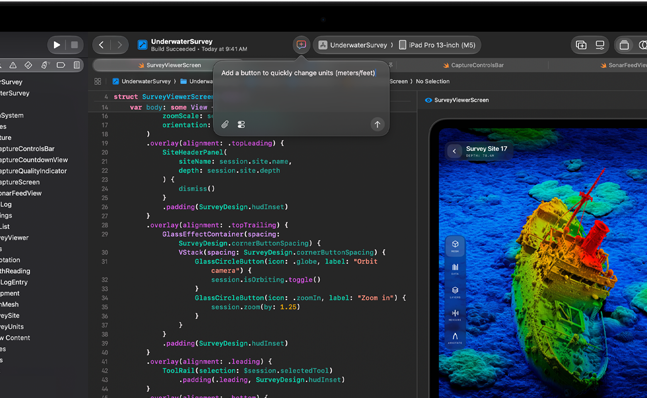647x398 pixels.
Task: Switch to the SonarFeedView tab
Action: pos(623,65)
